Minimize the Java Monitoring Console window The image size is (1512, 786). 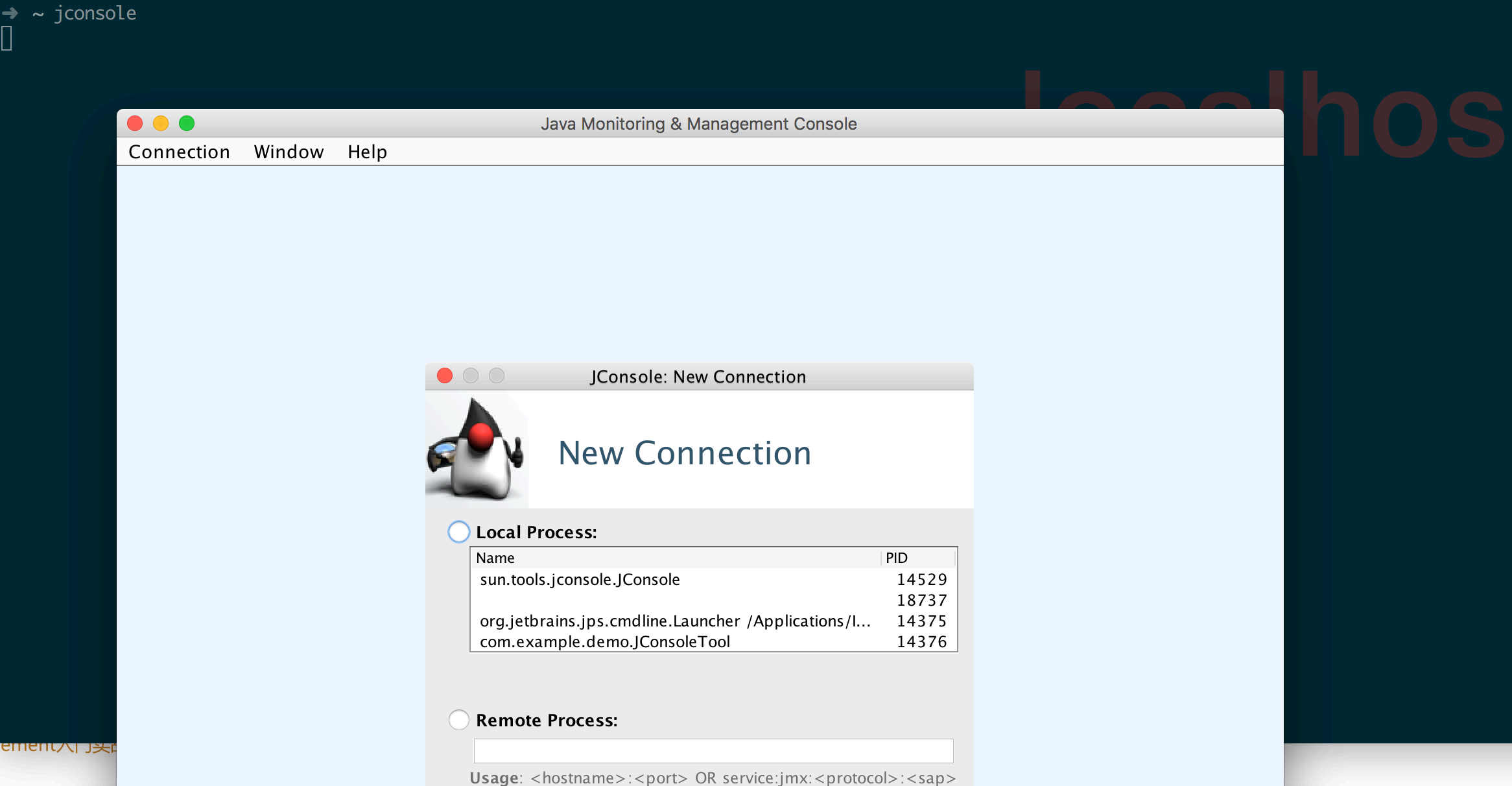(x=161, y=123)
